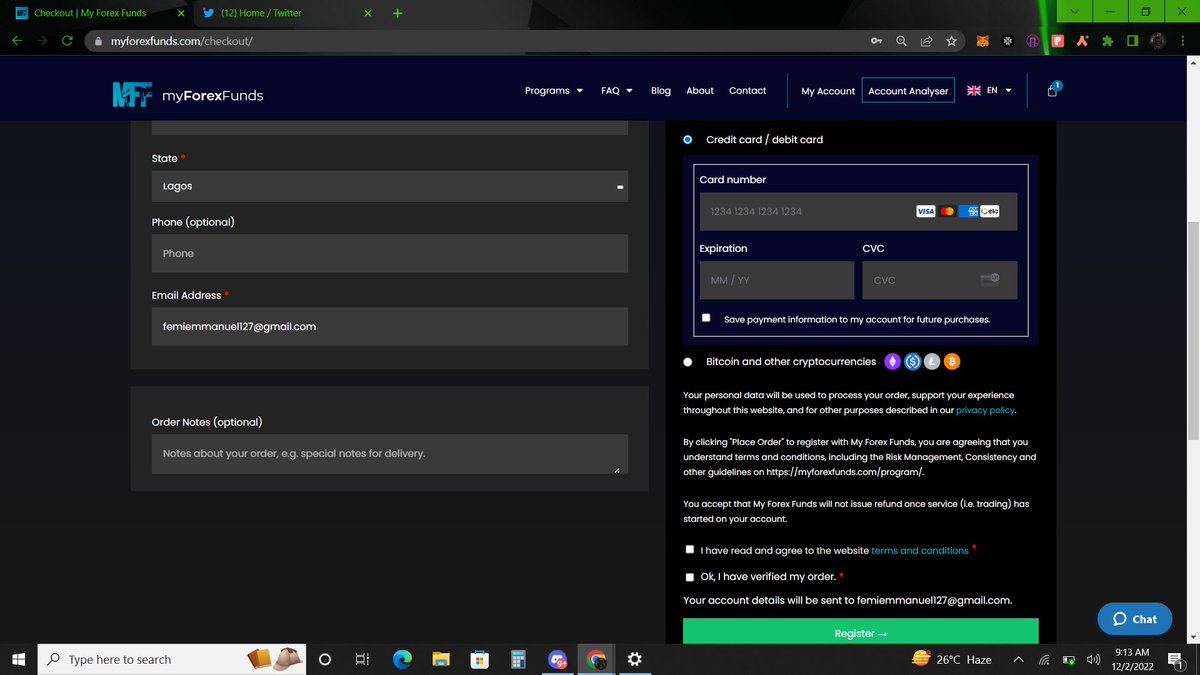Open the weather widget showing 26°C Haze
Image resolution: width=1200 pixels, height=675 pixels.
pos(951,660)
